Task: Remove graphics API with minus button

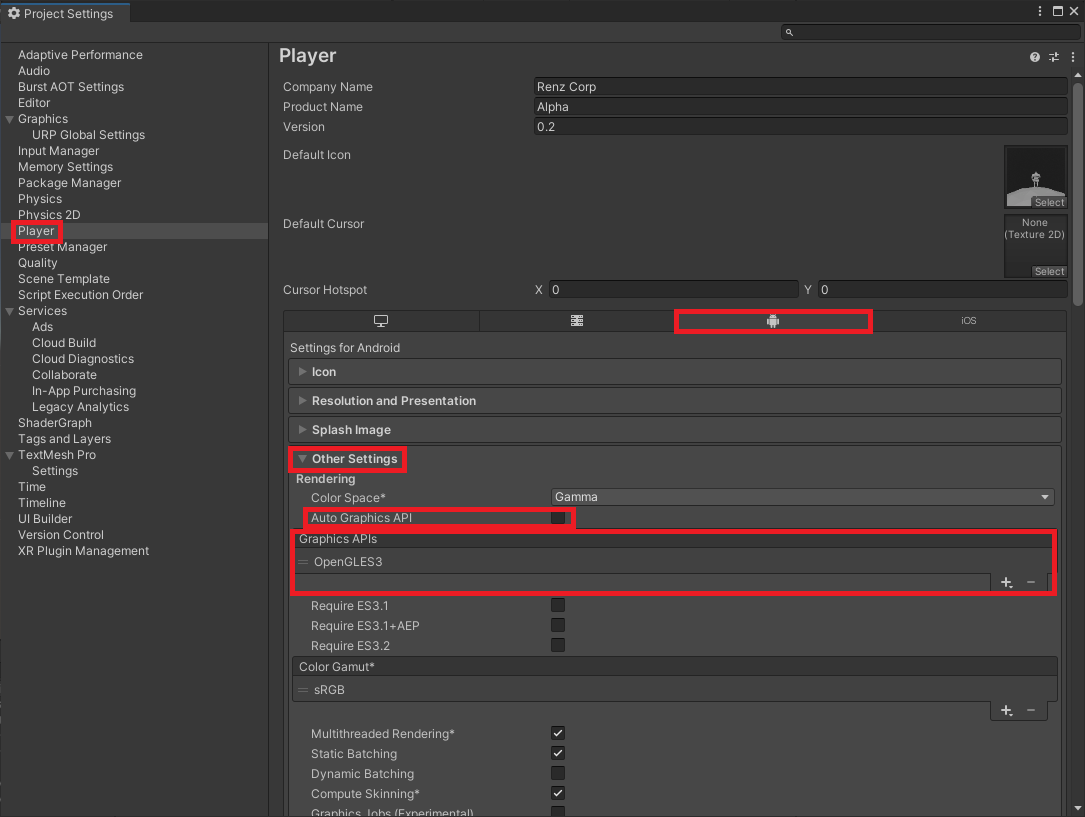Action: click(1031, 582)
